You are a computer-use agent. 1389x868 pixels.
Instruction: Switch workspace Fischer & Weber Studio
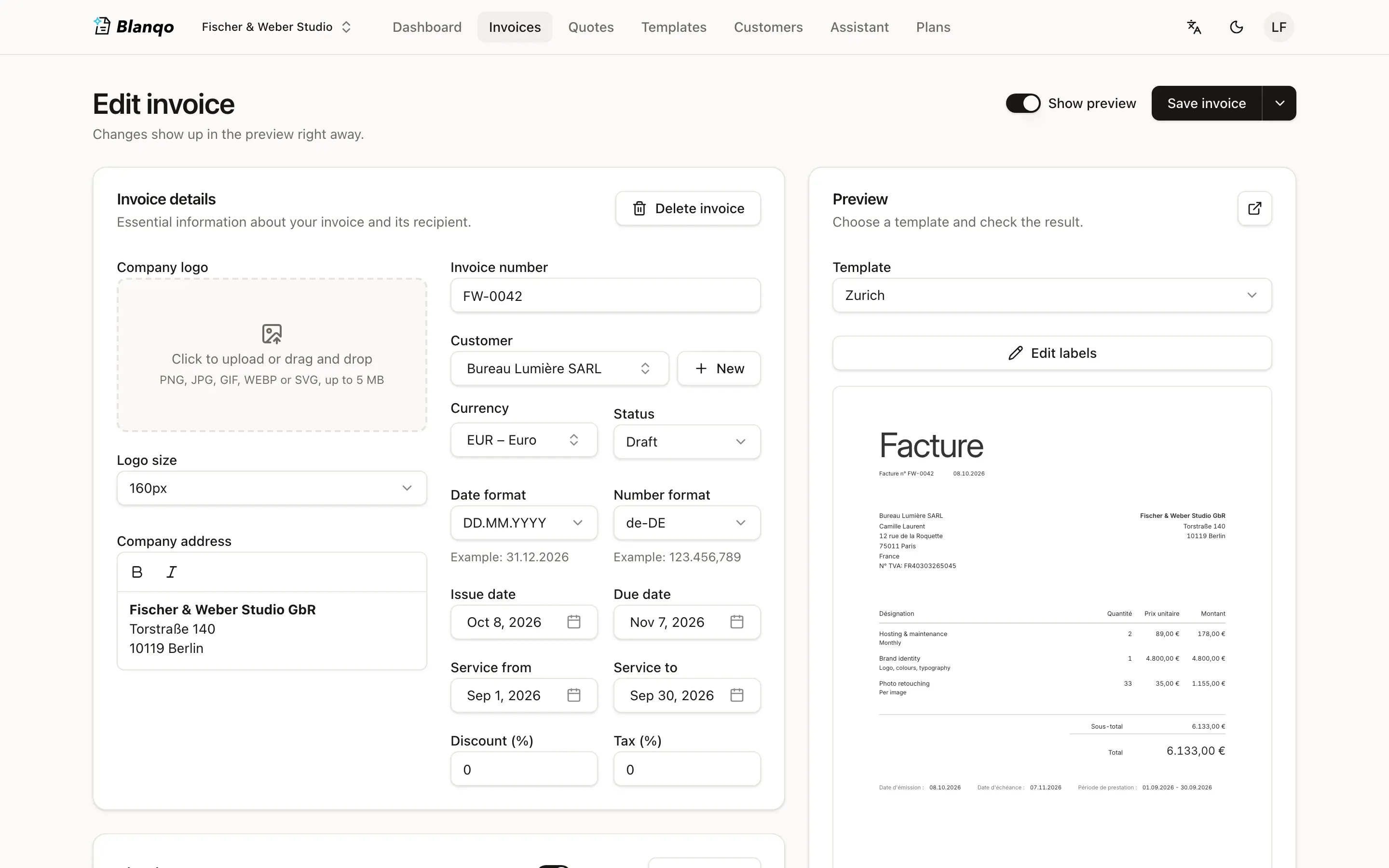click(x=276, y=27)
